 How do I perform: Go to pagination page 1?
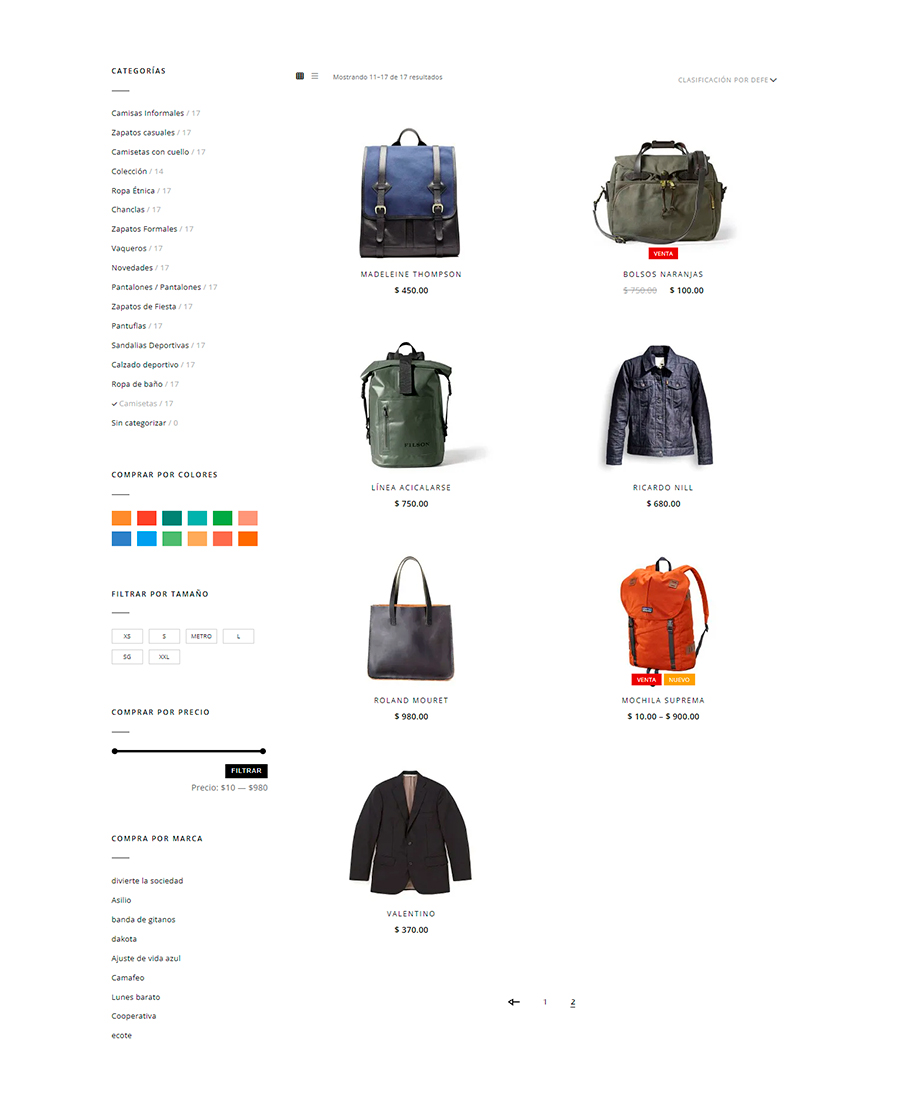545,1002
